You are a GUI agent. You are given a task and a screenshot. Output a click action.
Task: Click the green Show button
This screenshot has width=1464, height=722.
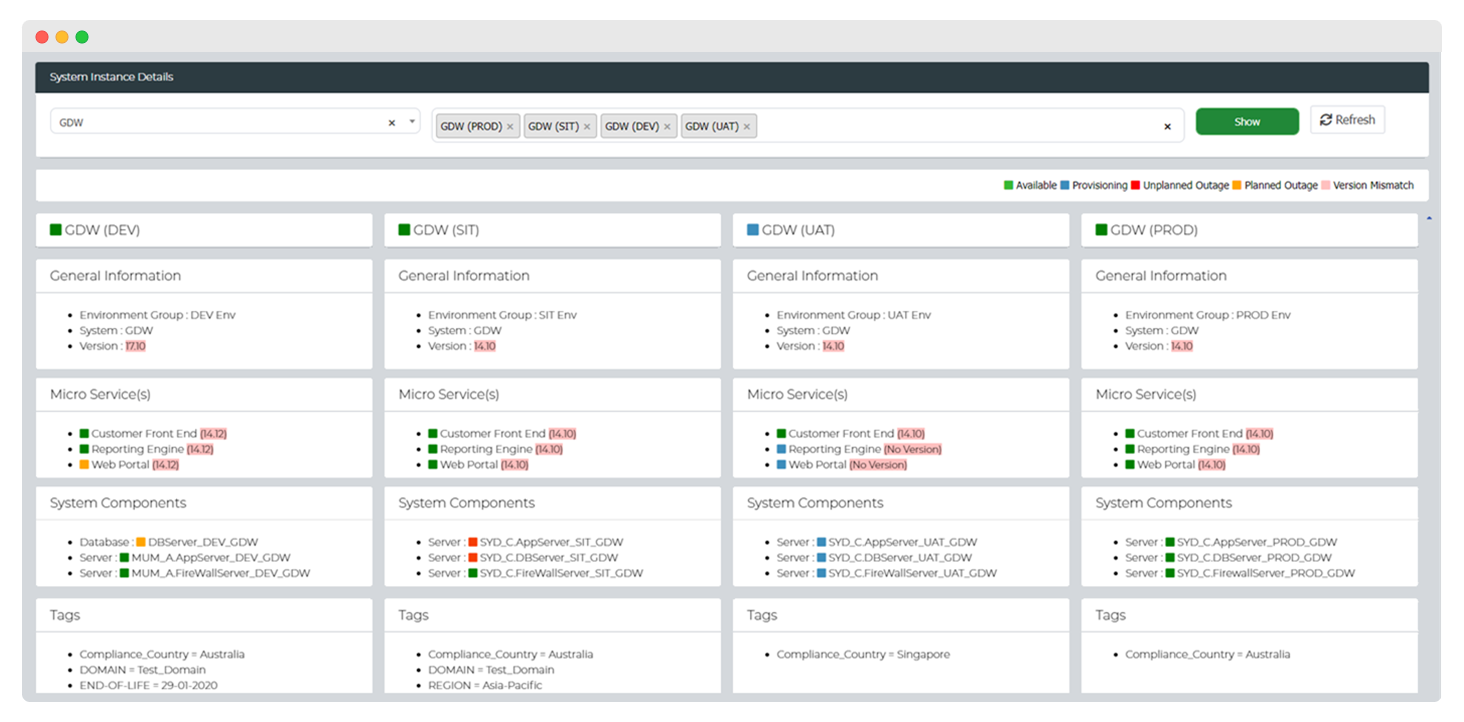[1247, 121]
